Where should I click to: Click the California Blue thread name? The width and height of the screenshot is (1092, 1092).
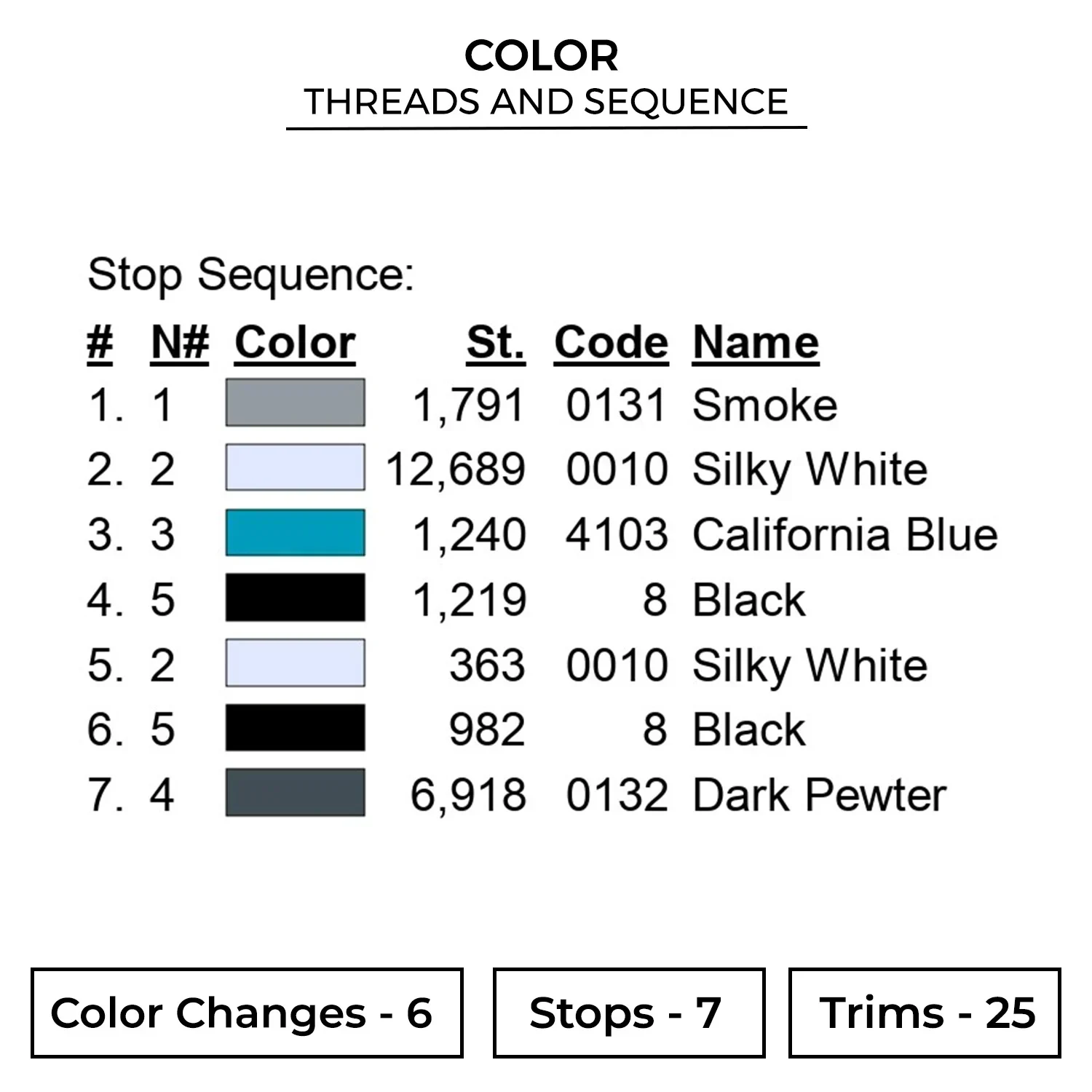pyautogui.click(x=844, y=534)
